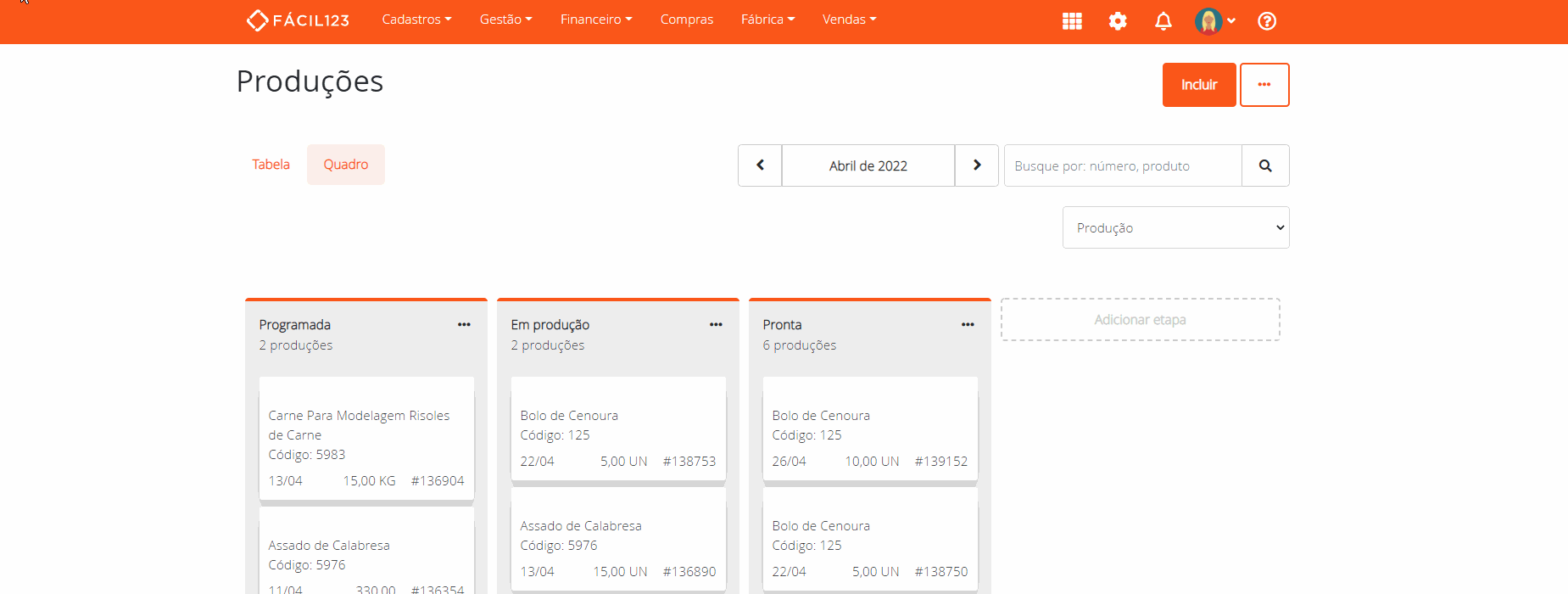
Task: Open Pronta column options menu
Action: click(x=968, y=325)
